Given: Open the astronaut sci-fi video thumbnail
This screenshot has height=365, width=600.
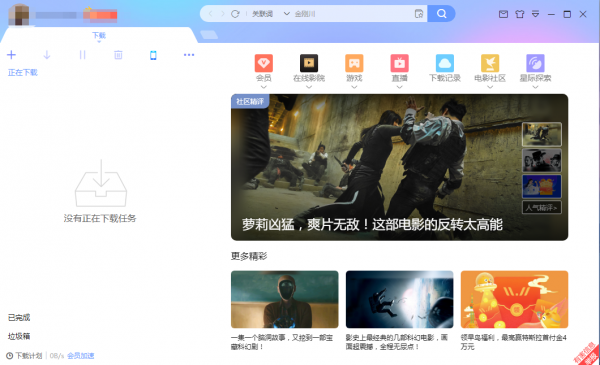Looking at the screenshot, I should coord(399,299).
